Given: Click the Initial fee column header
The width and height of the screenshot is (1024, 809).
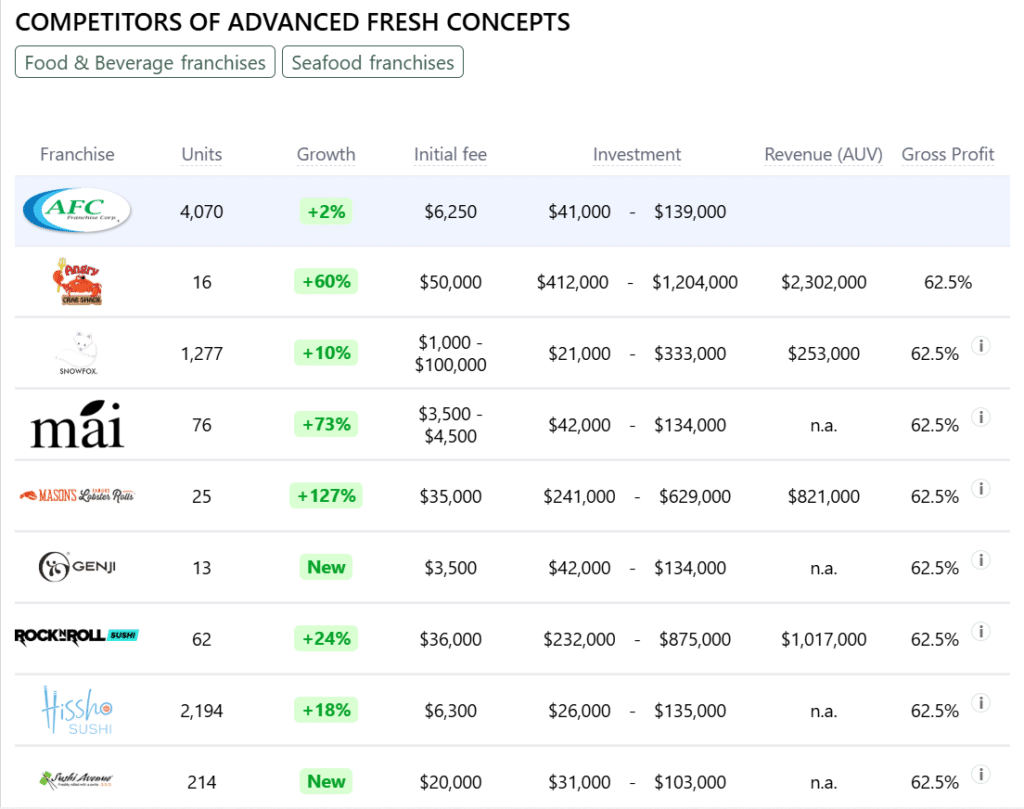Looking at the screenshot, I should [x=451, y=154].
